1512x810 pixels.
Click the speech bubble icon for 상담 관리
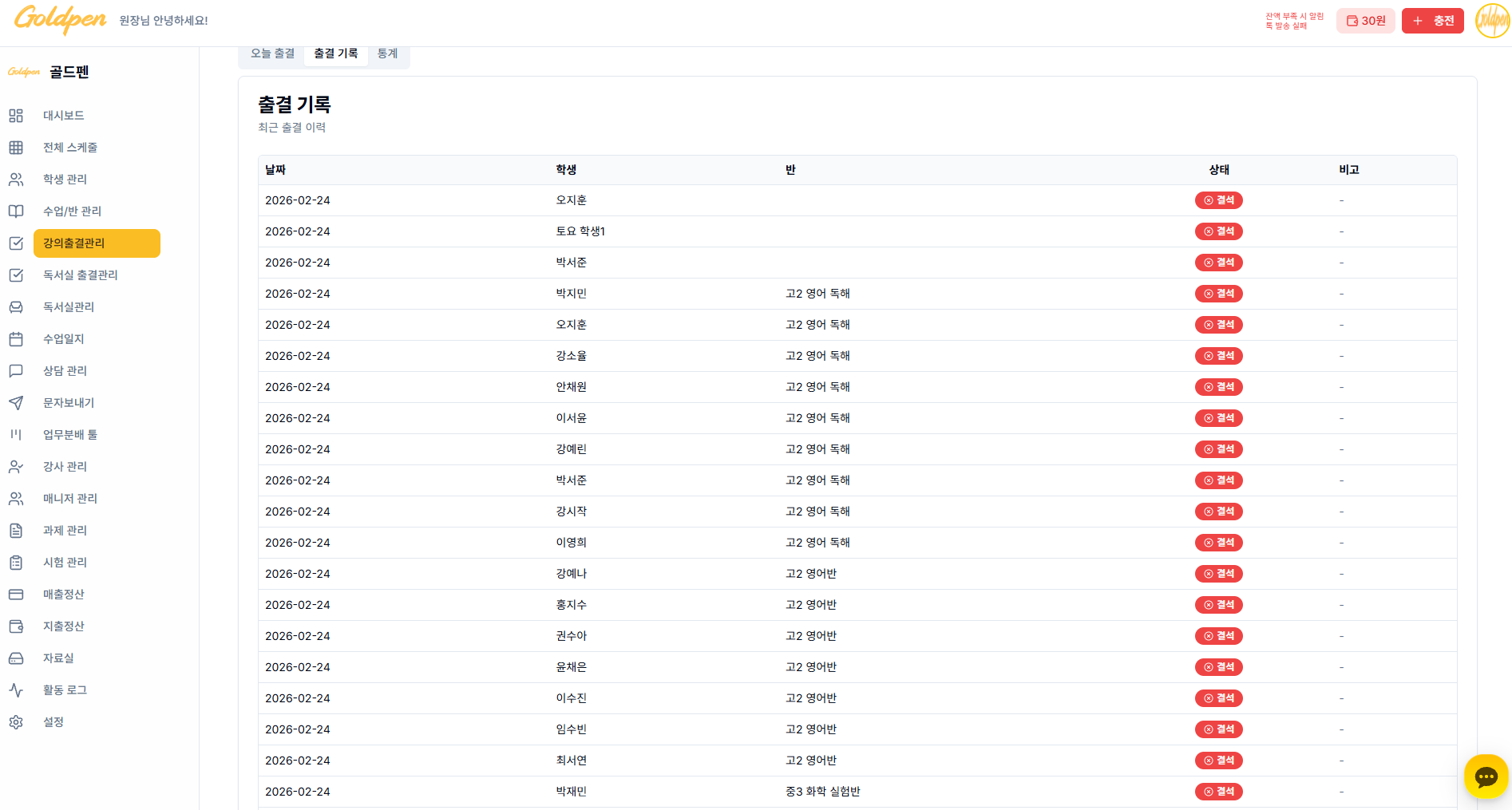16,371
